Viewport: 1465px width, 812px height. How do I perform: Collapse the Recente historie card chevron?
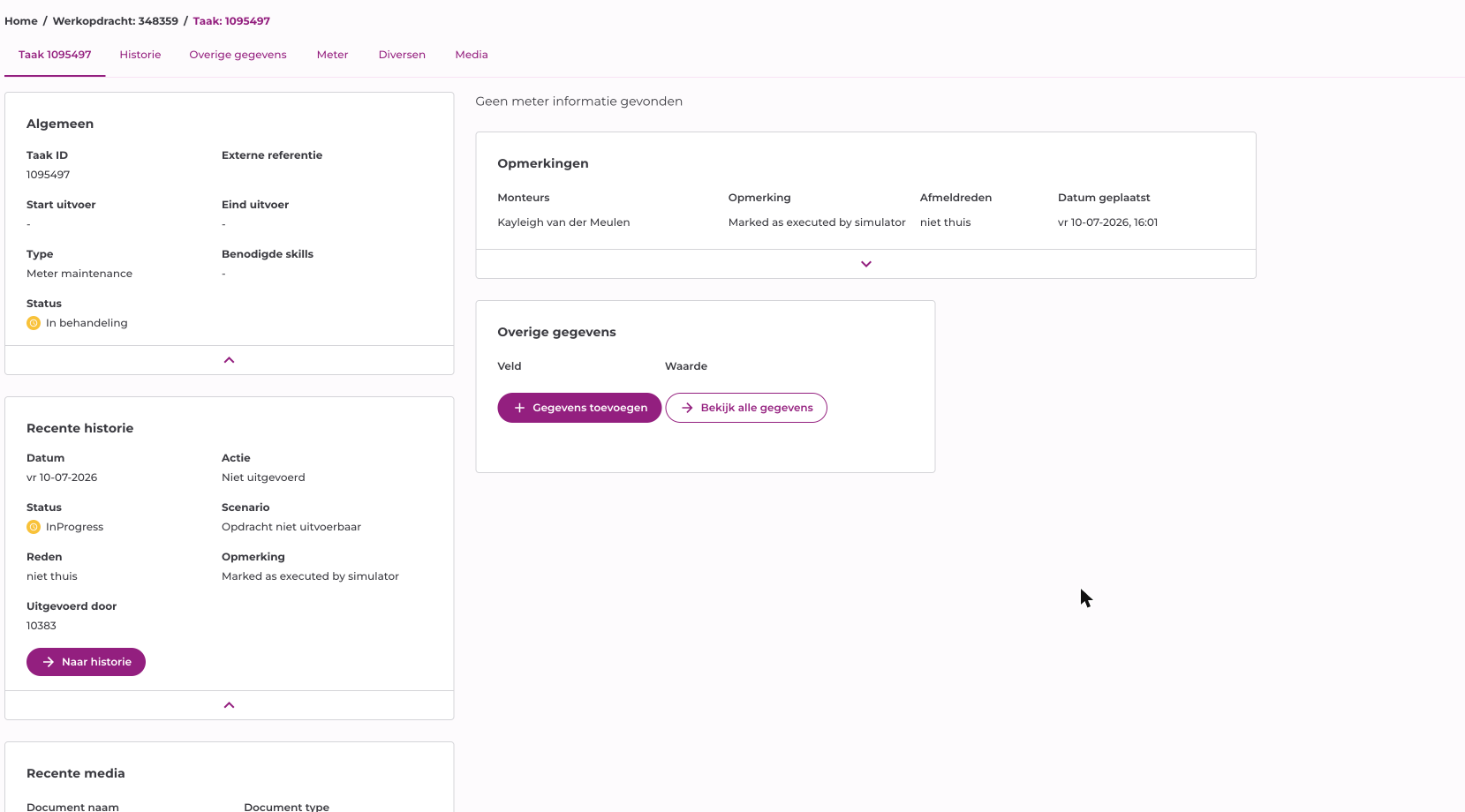[229, 705]
